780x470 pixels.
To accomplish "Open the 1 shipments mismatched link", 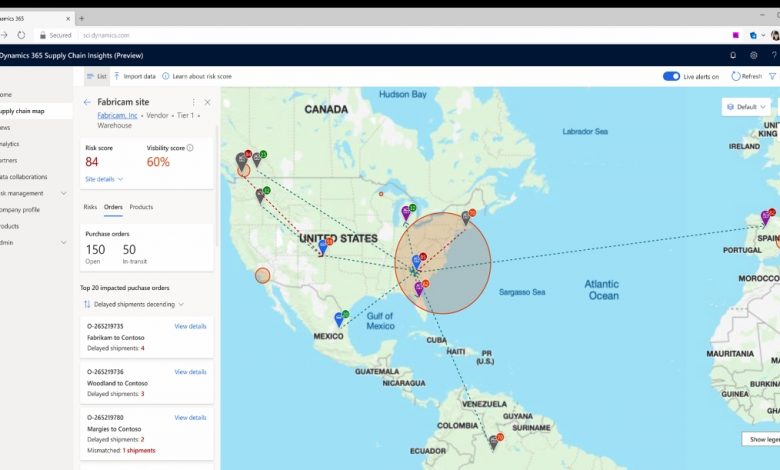I will [139, 451].
